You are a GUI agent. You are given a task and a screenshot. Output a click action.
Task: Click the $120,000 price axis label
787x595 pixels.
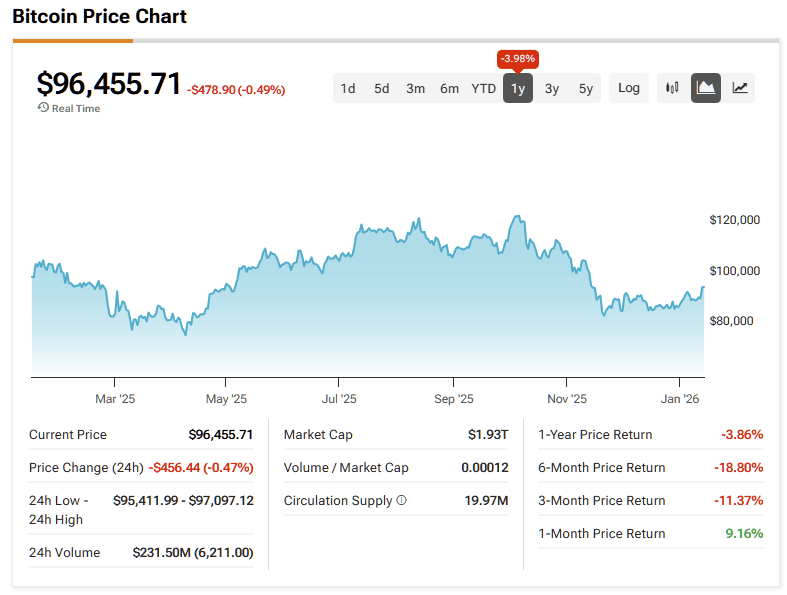tap(734, 220)
